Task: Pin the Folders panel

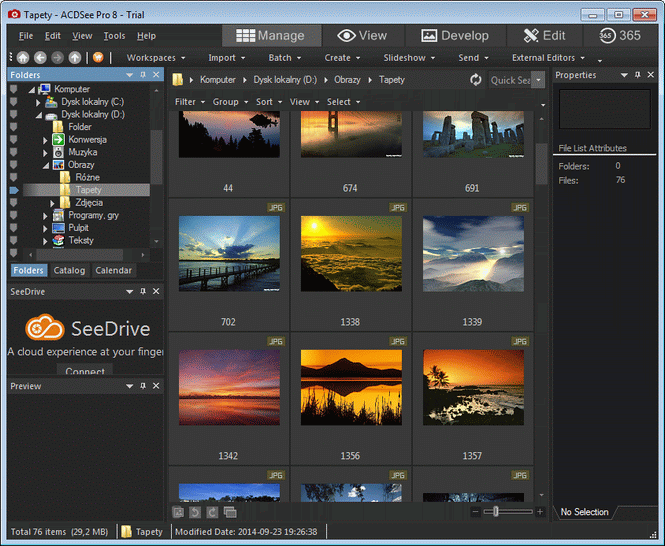Action: [x=143, y=75]
